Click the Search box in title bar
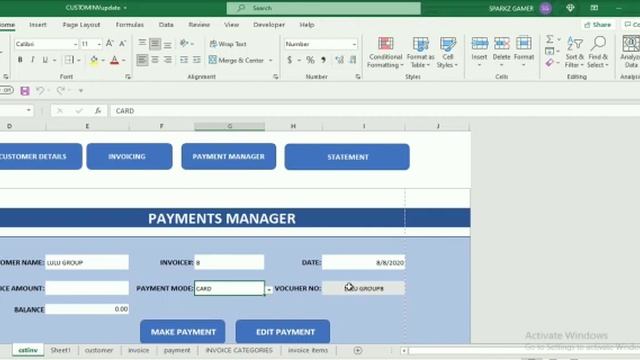Image resolution: width=640 pixels, height=360 pixels. 324,8
